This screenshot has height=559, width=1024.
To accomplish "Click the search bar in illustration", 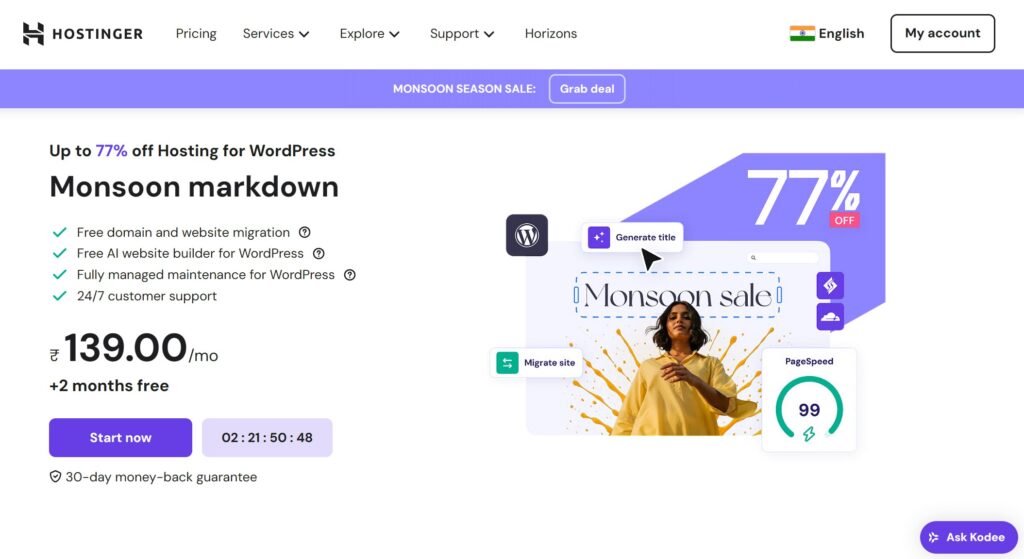I will pyautogui.click(x=783, y=257).
